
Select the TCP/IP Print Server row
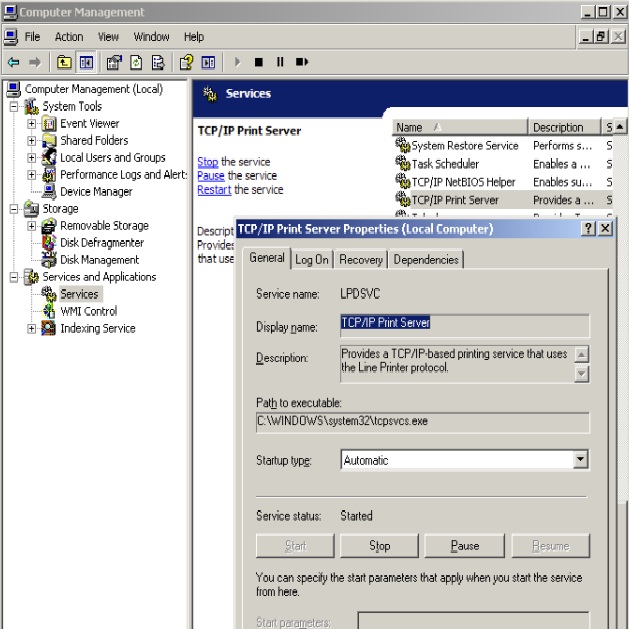click(503, 200)
